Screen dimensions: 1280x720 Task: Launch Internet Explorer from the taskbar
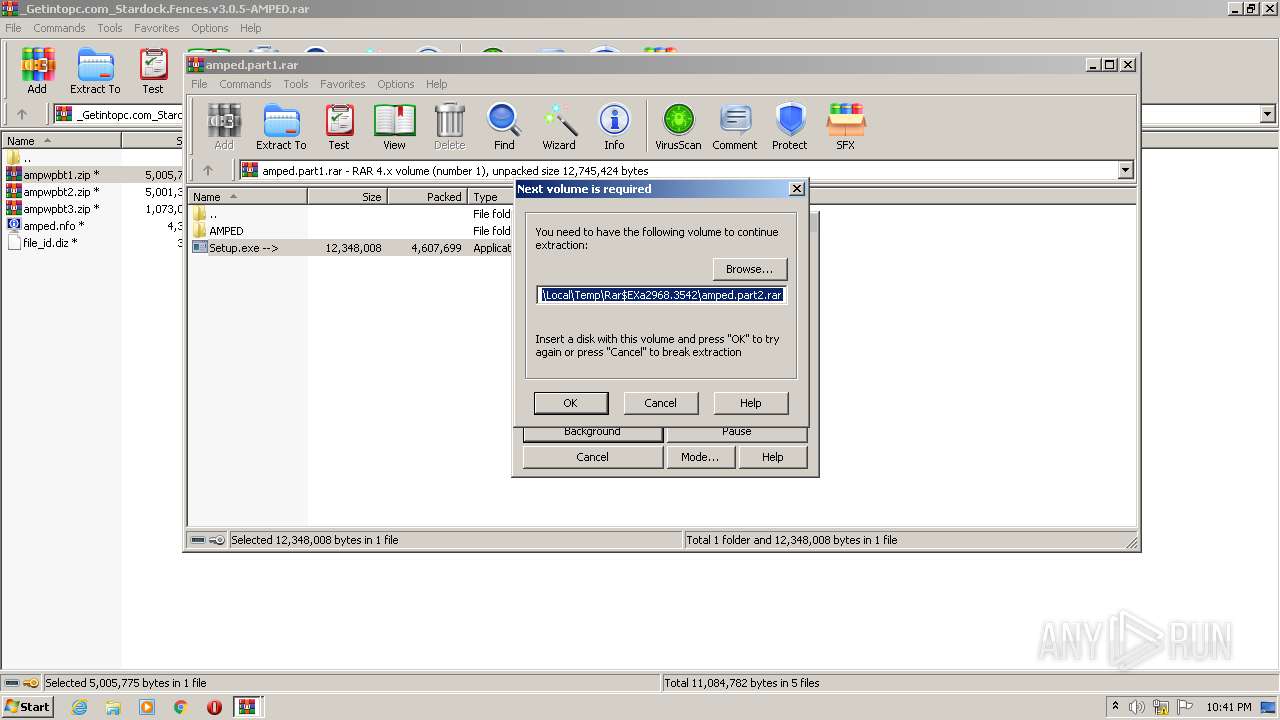[79, 707]
